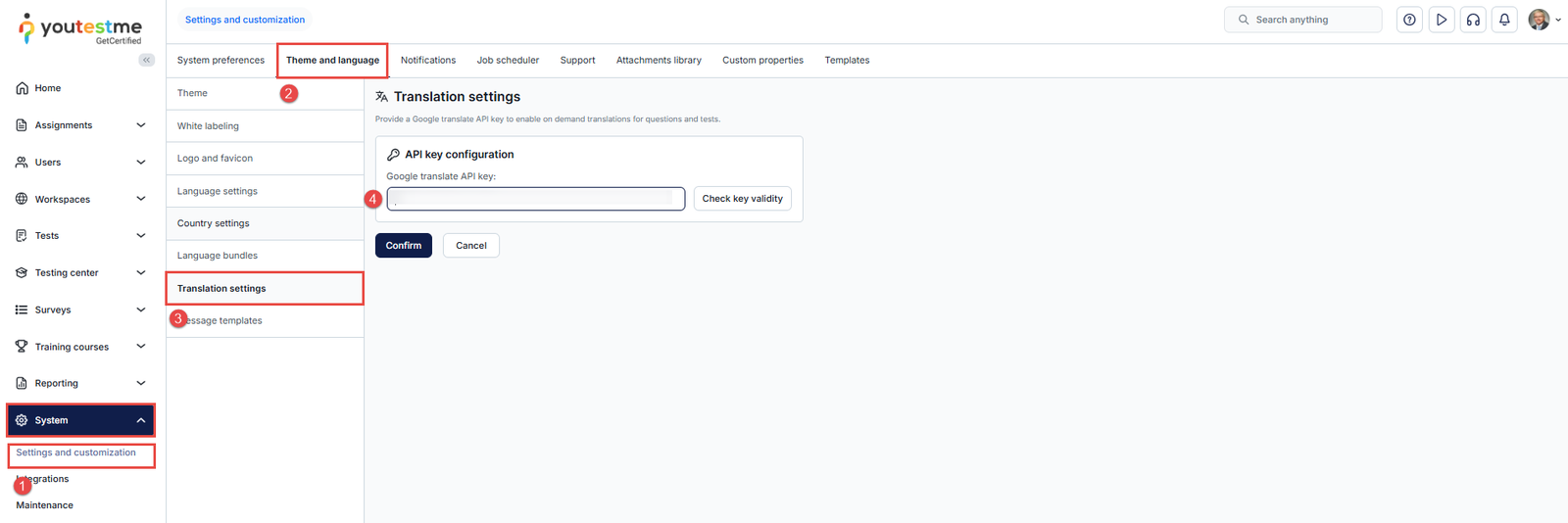Expand the Reporting menu chevron
The width and height of the screenshot is (1568, 523).
coord(140,383)
